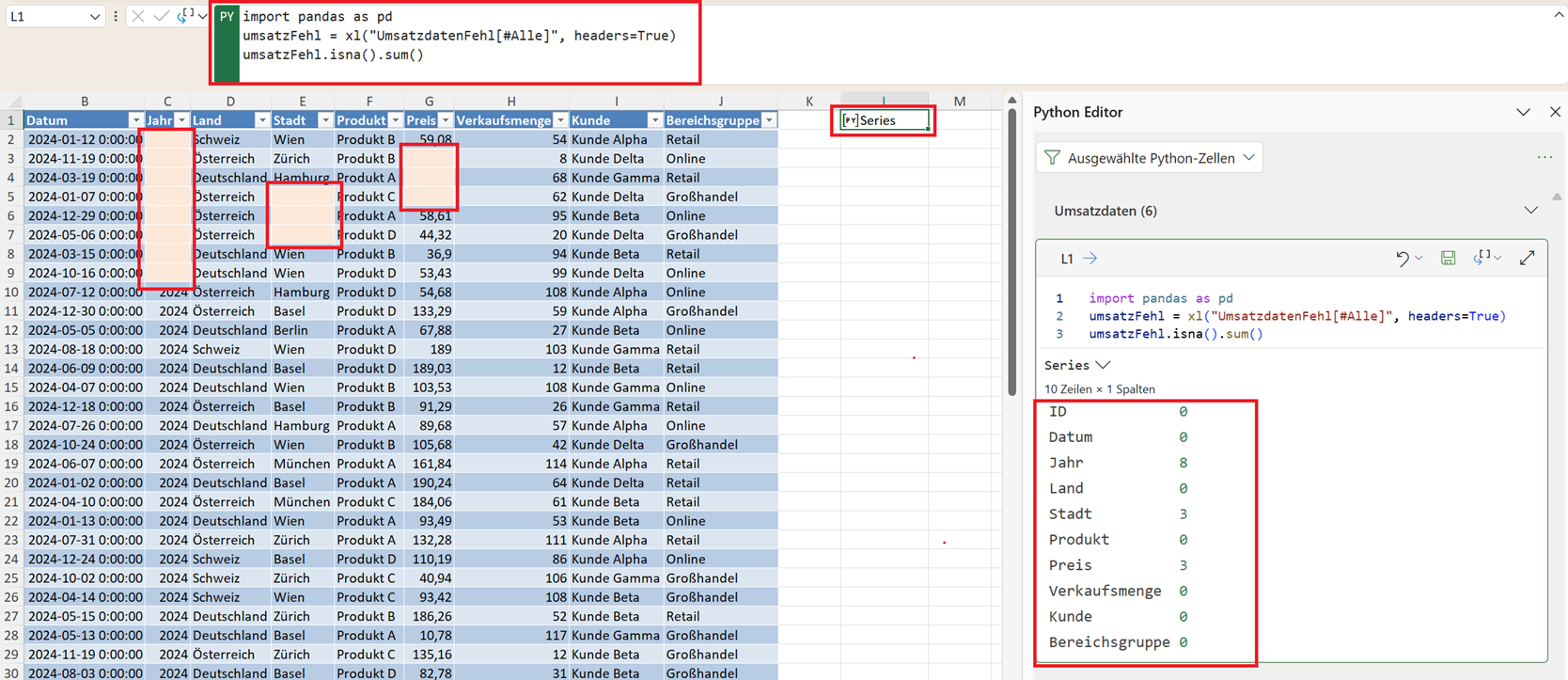This screenshot has height=680, width=1568.
Task: Click the green PY badge in formula bar
Action: click(x=227, y=17)
